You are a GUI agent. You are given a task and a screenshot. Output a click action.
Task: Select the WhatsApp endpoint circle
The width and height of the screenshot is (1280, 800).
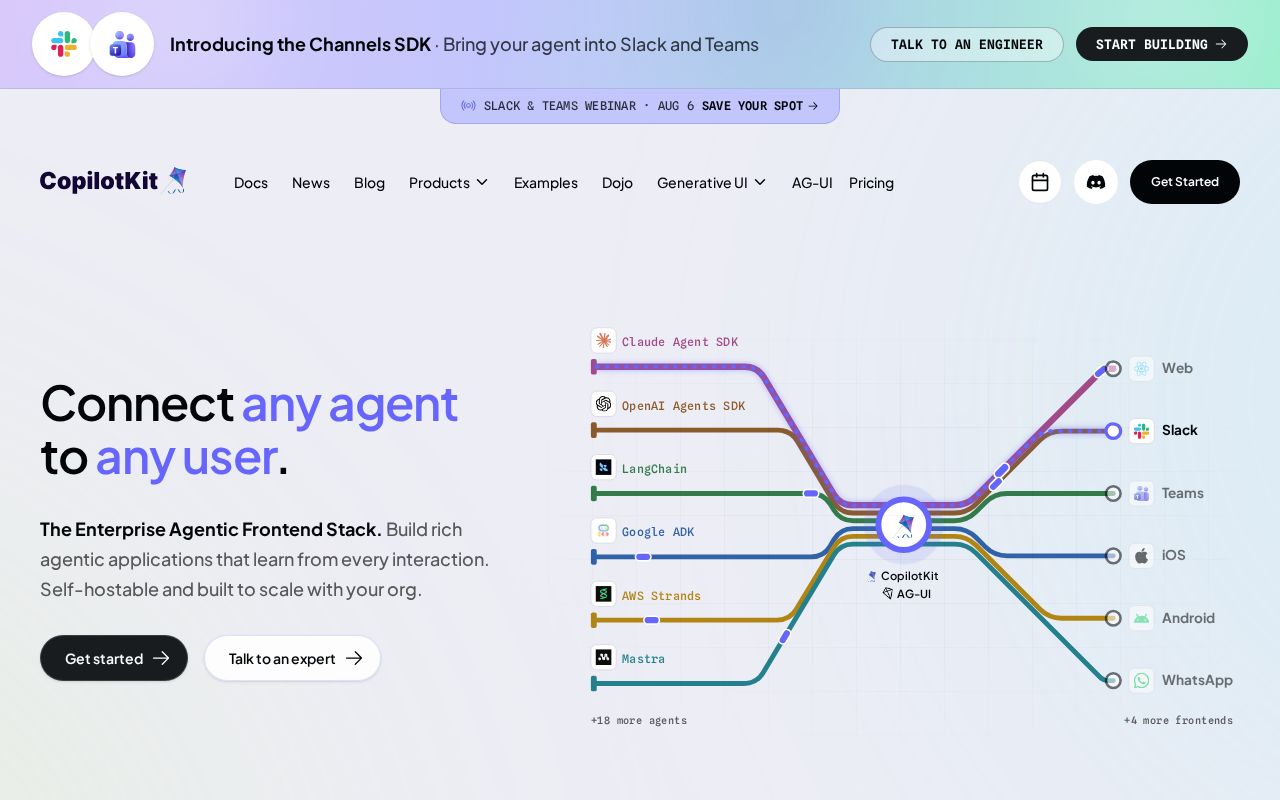pos(1113,681)
